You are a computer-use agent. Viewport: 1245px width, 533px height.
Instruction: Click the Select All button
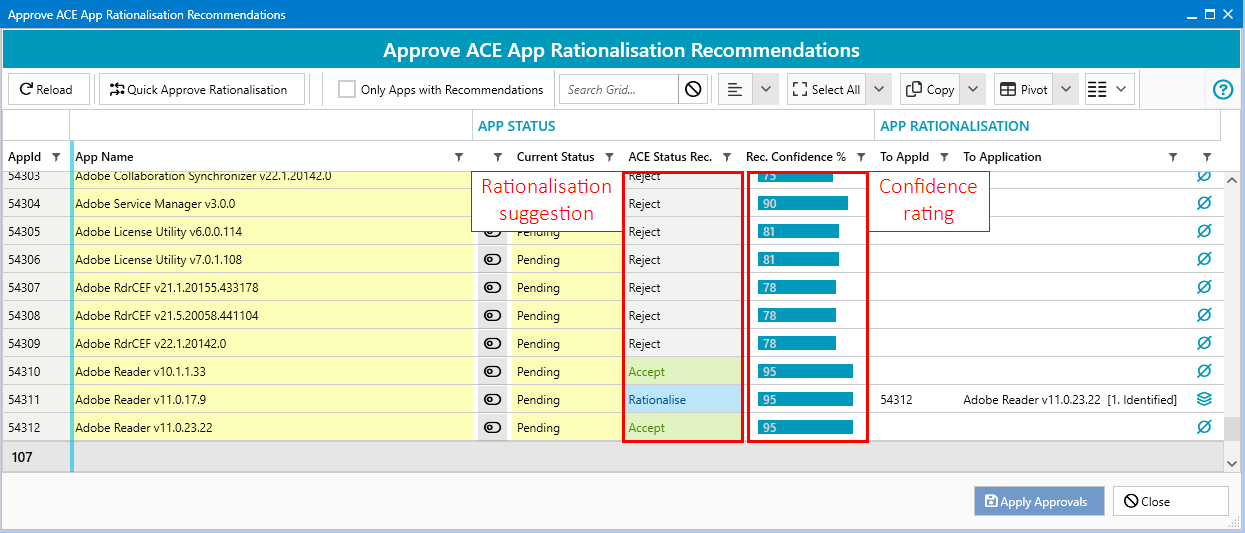coord(826,89)
